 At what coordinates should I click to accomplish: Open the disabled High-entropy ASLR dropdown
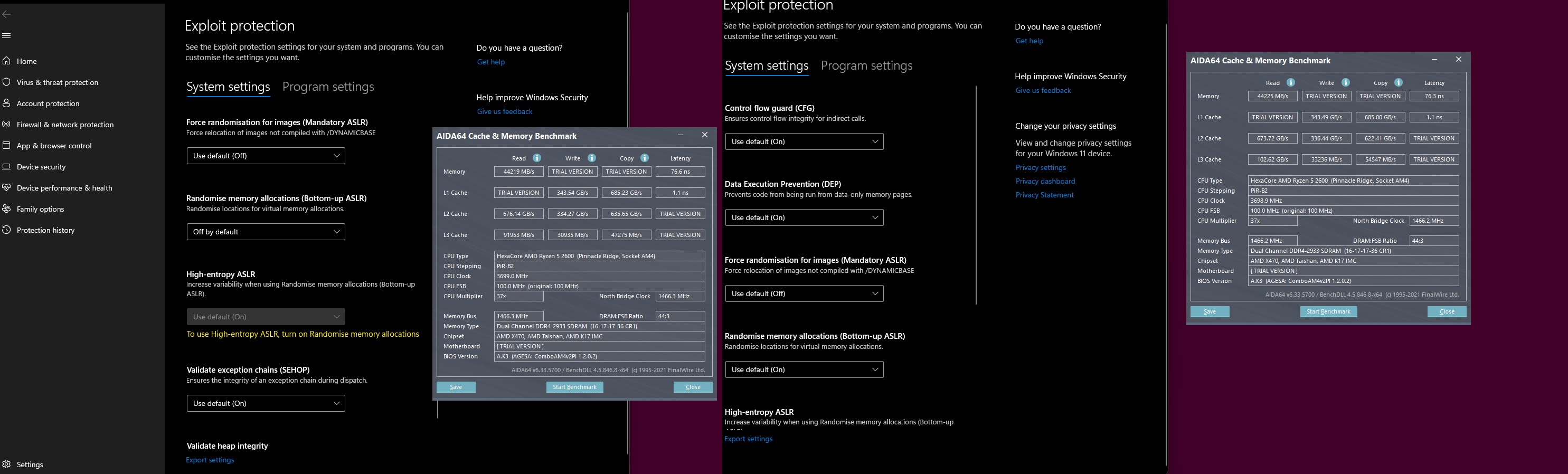[266, 316]
